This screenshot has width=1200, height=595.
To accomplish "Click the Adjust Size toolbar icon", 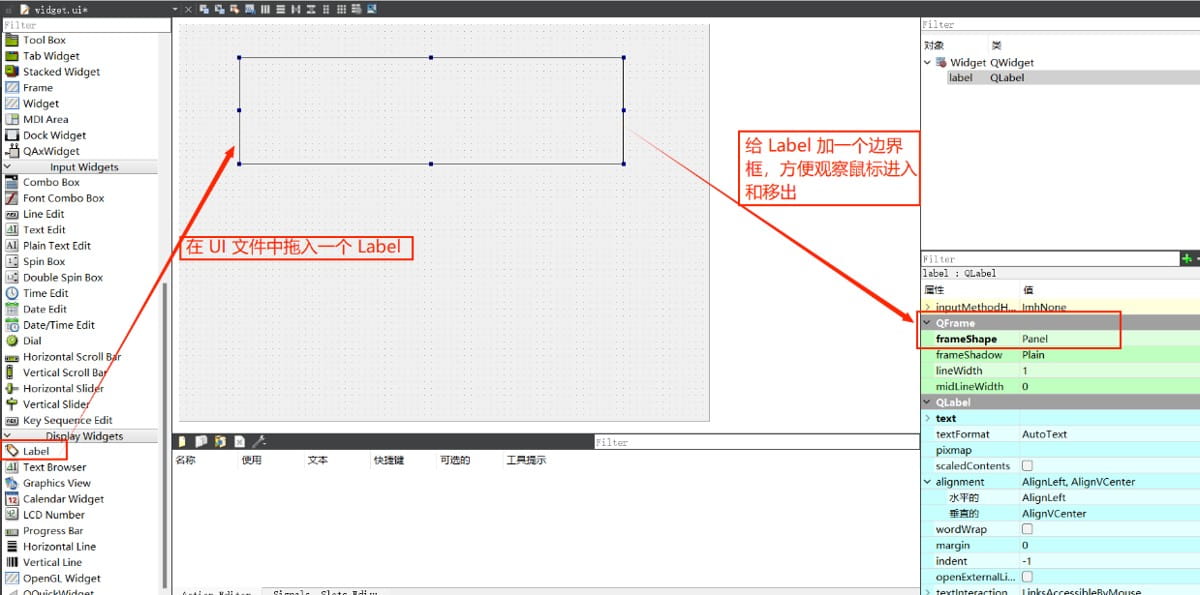I will [x=372, y=9].
